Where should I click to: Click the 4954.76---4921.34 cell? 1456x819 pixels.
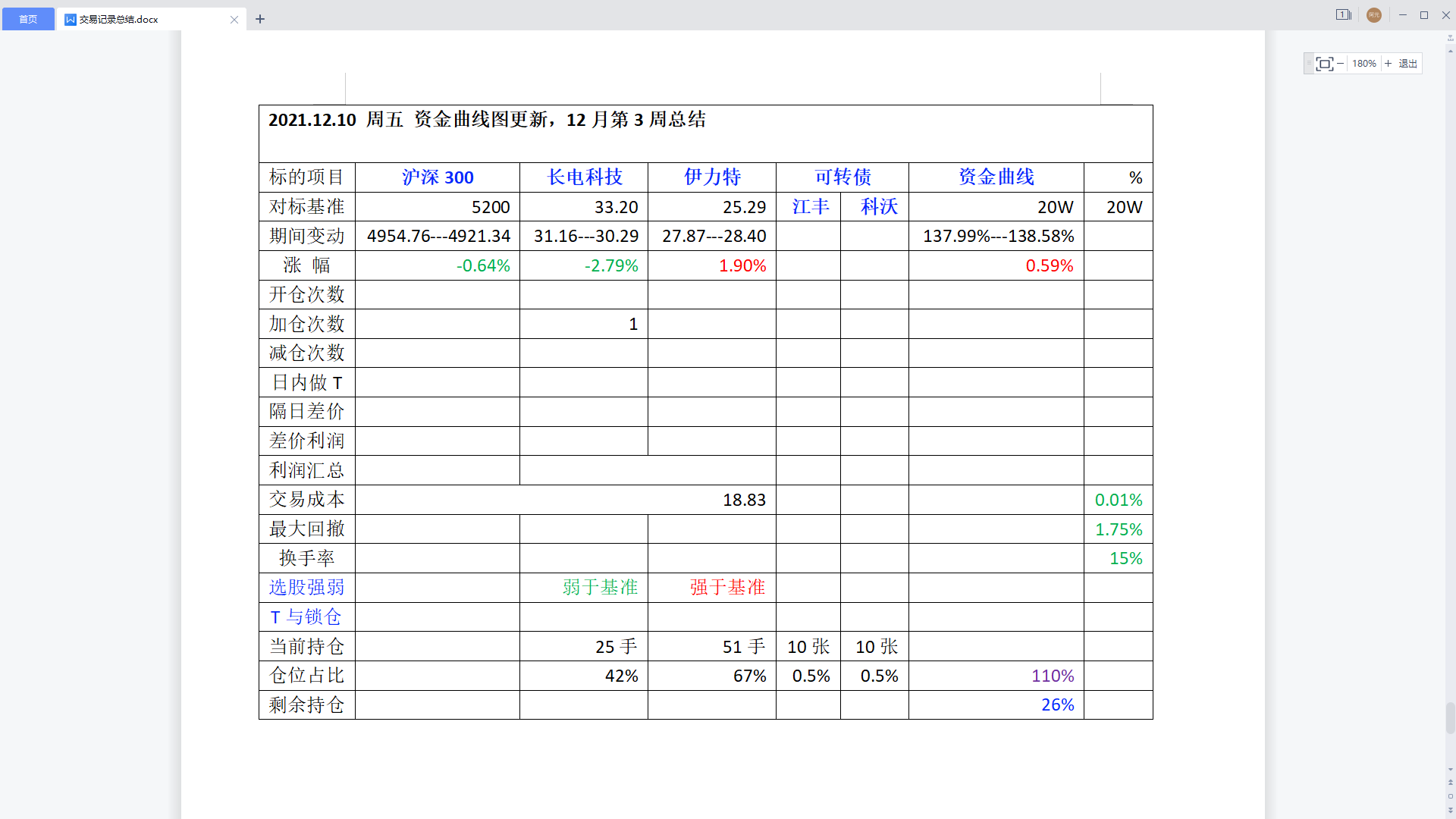(438, 236)
